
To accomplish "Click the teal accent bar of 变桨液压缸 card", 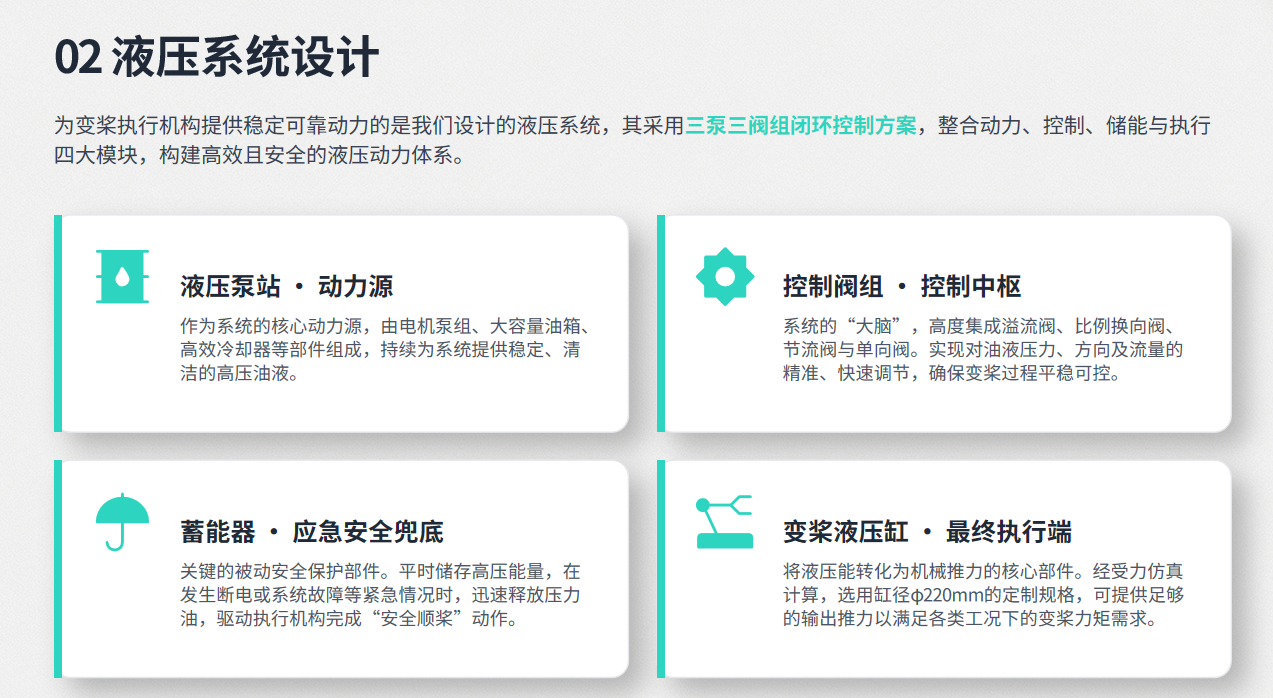I will 661,568.
